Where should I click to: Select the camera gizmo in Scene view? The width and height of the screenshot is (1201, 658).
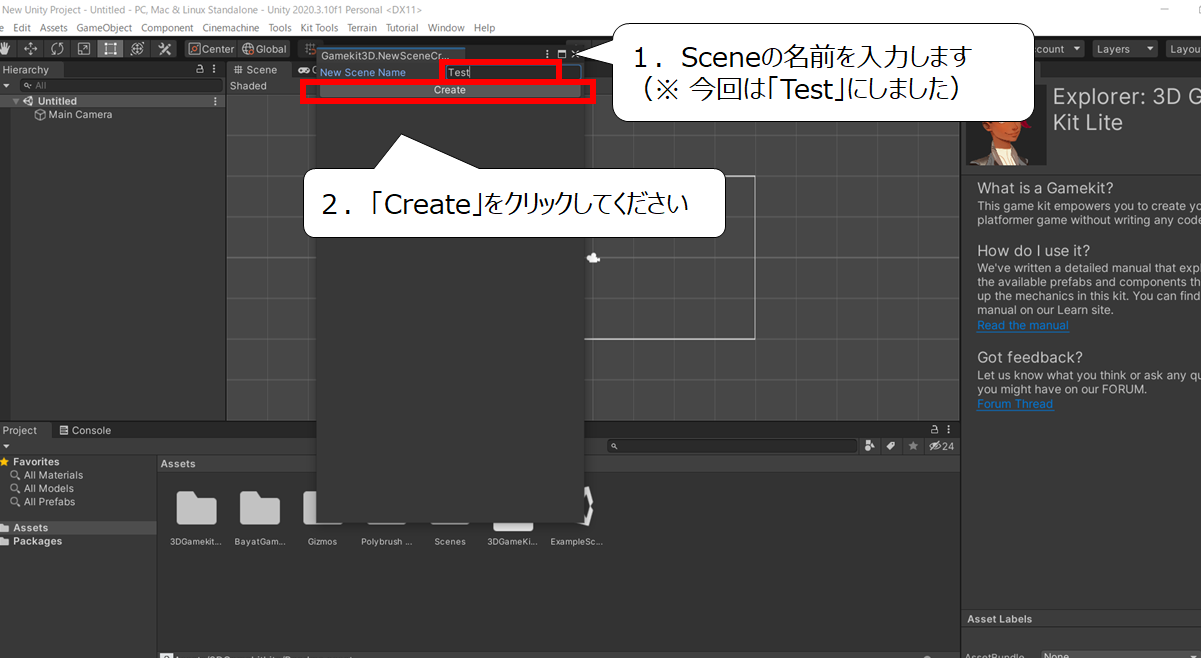coord(593,258)
